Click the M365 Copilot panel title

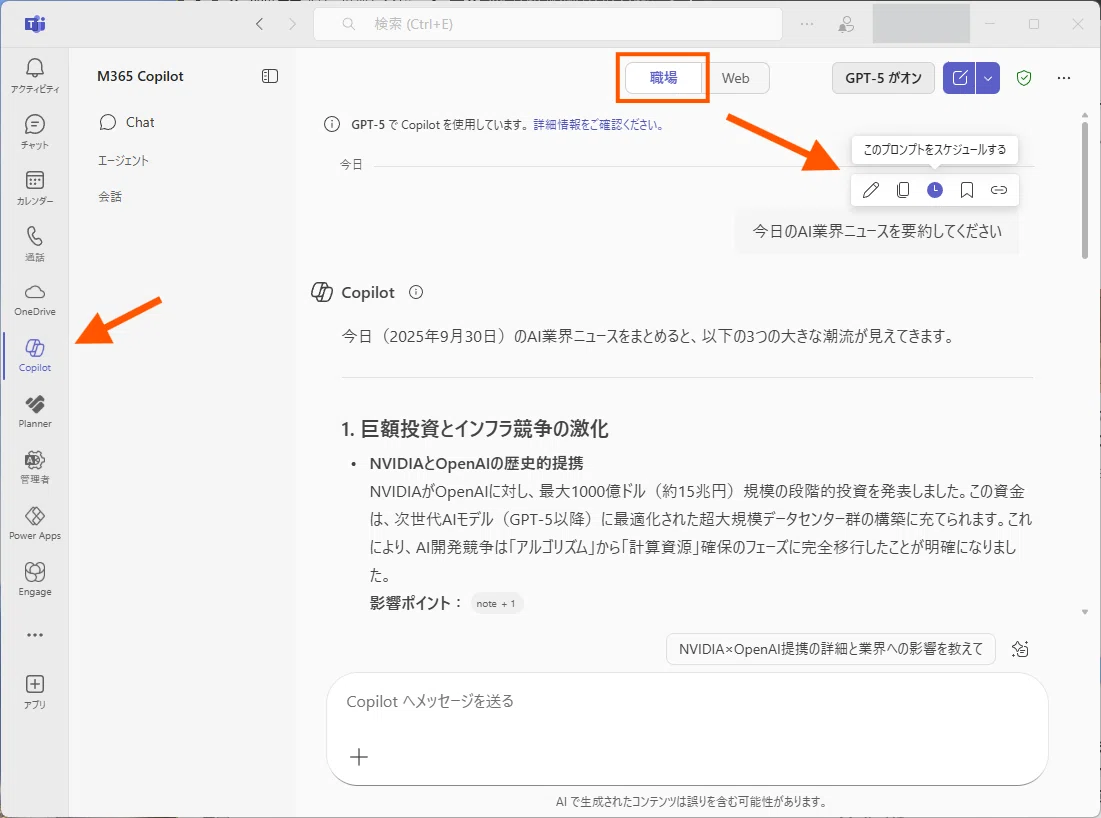[x=140, y=76]
